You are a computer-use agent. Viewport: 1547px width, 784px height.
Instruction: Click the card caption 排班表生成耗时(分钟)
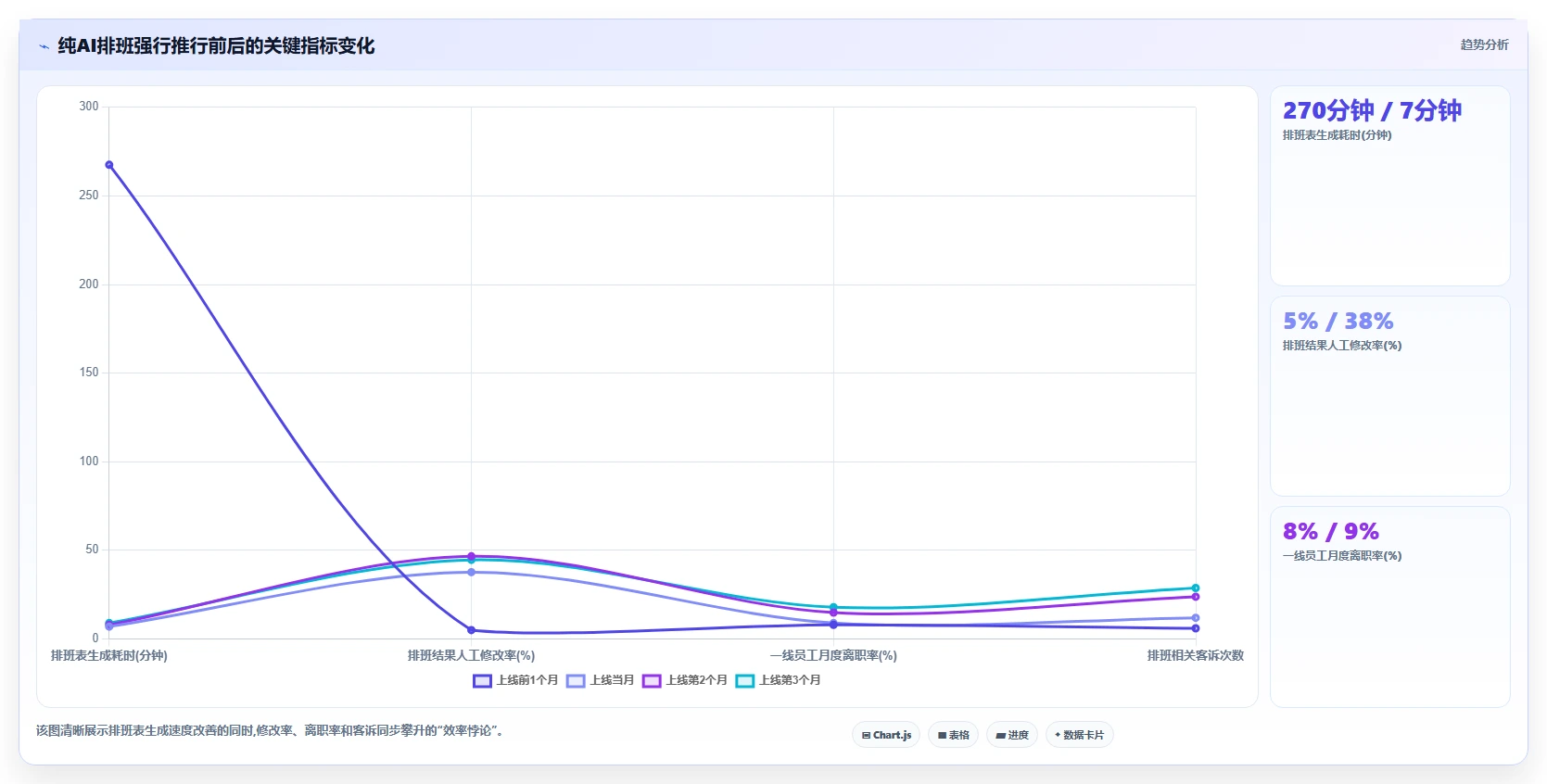click(1337, 135)
